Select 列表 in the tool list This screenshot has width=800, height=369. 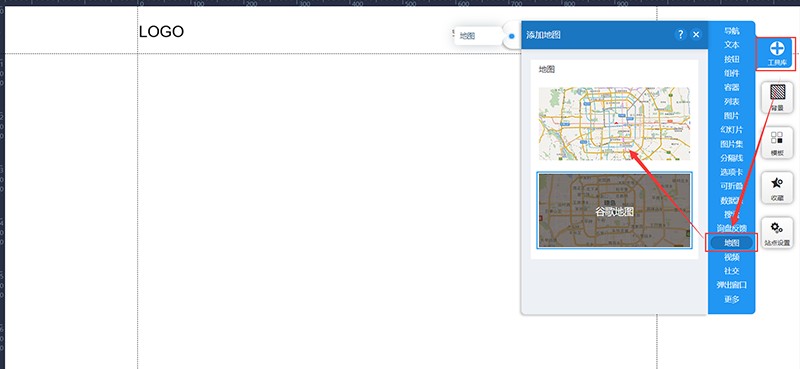pos(732,102)
